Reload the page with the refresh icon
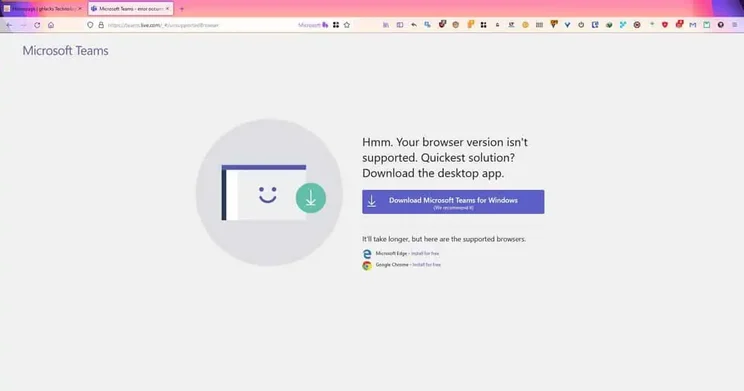 (x=37, y=25)
